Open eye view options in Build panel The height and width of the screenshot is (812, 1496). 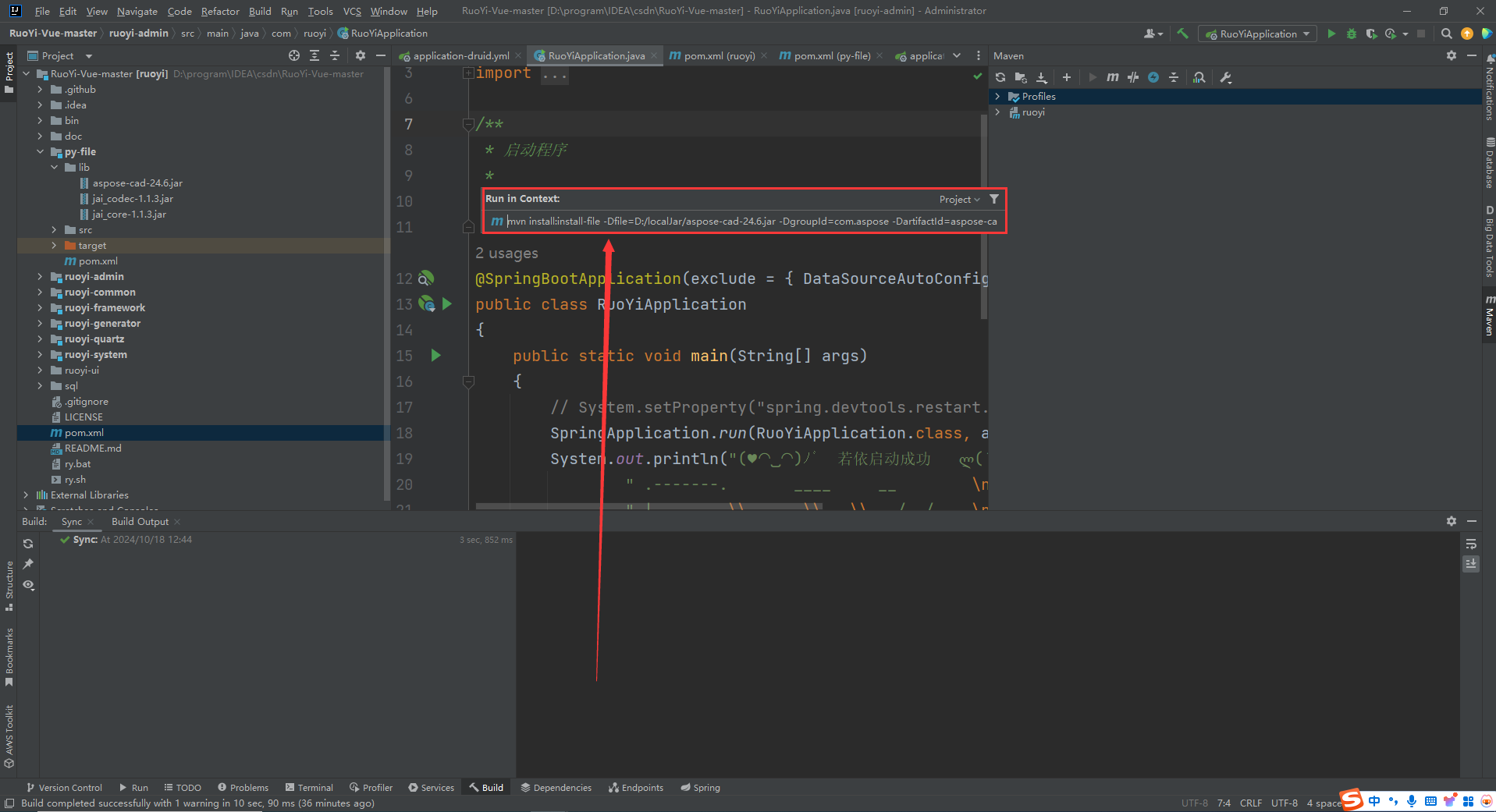click(x=29, y=585)
